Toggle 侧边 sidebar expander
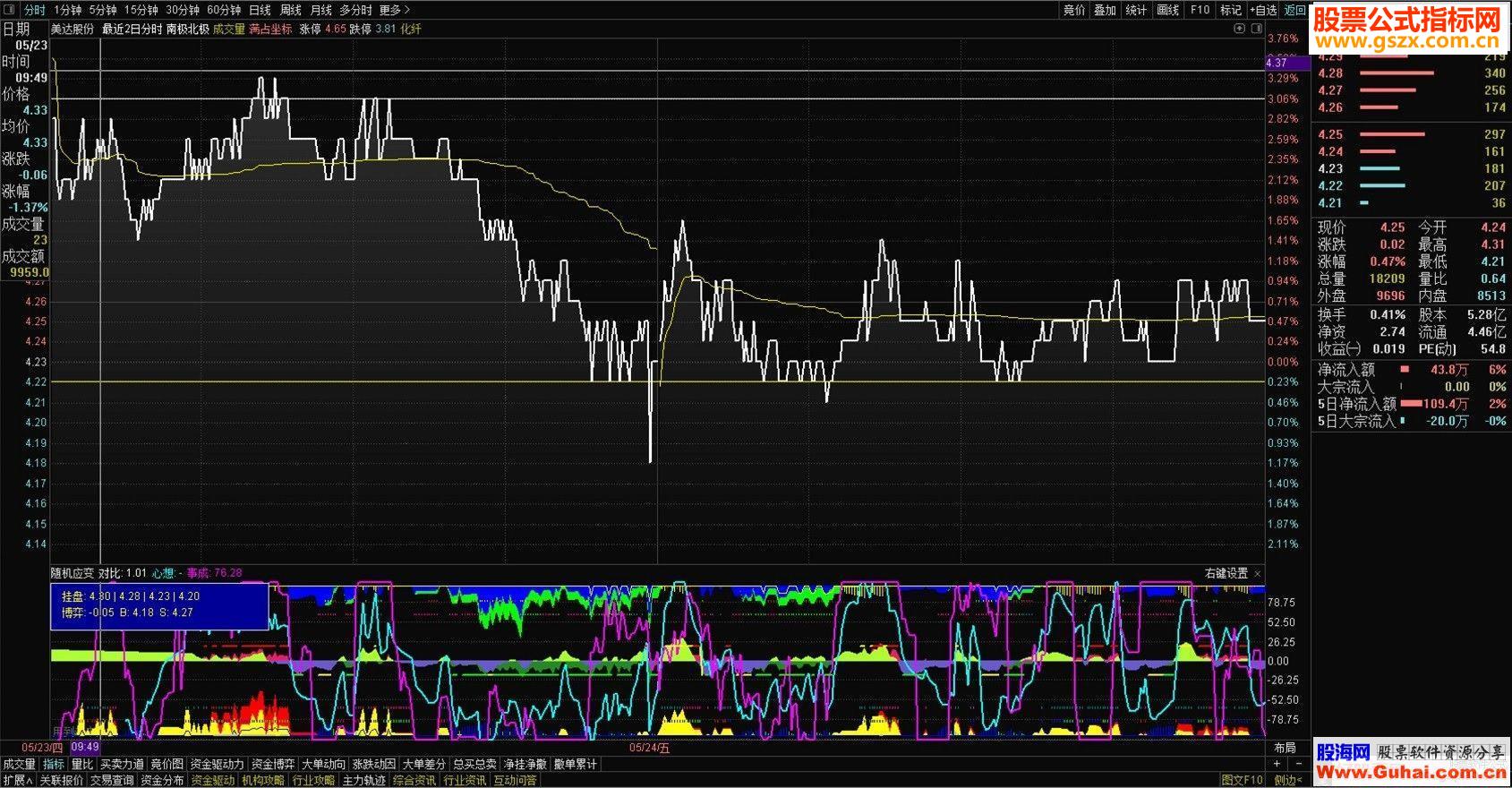Viewport: 1512px width, 788px height. [x=1289, y=780]
